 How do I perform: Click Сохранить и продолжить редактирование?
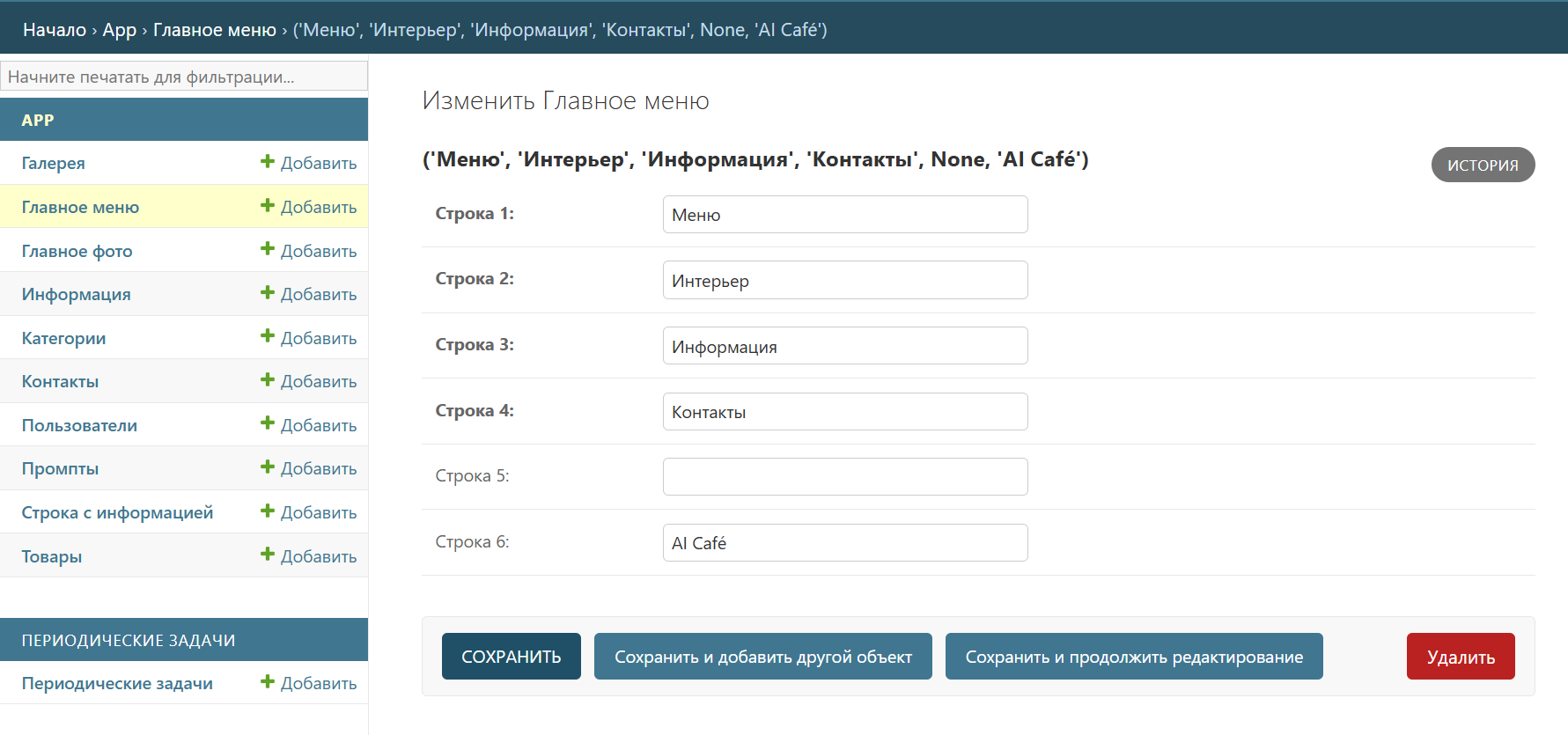coord(1133,657)
